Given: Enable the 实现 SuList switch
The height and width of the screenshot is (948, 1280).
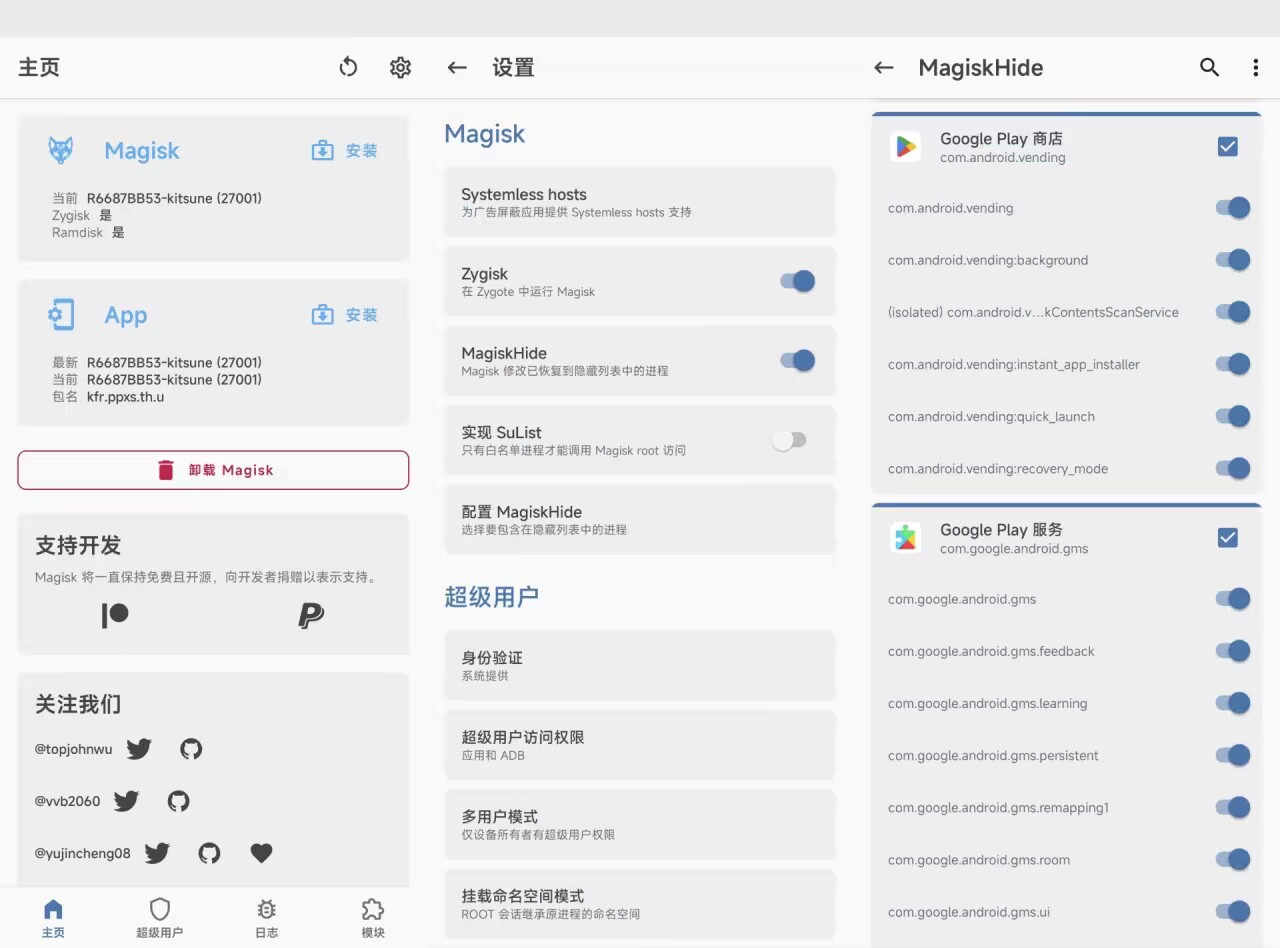Looking at the screenshot, I should (x=790, y=440).
